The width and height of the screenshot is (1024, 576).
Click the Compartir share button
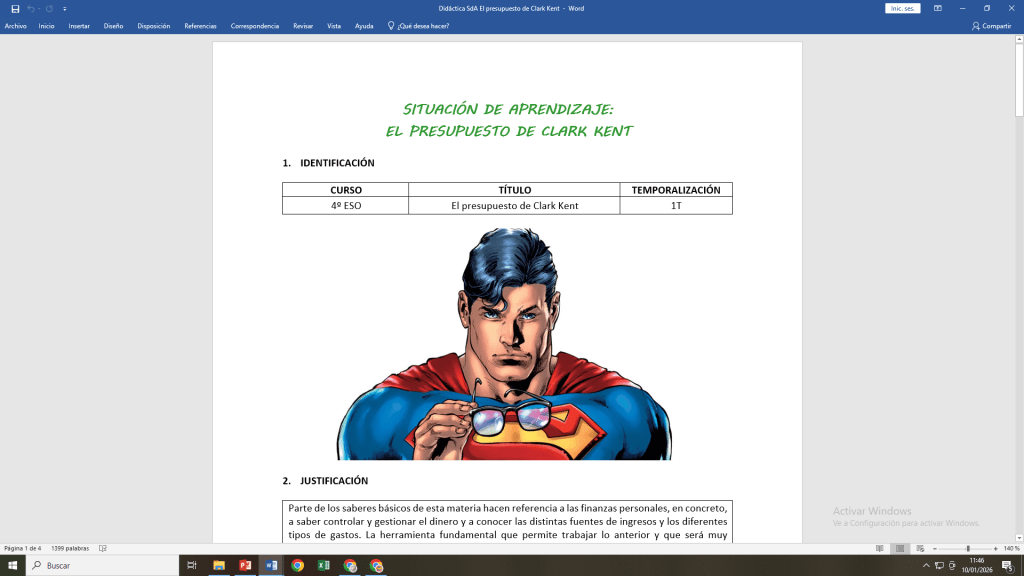pyautogui.click(x=991, y=26)
